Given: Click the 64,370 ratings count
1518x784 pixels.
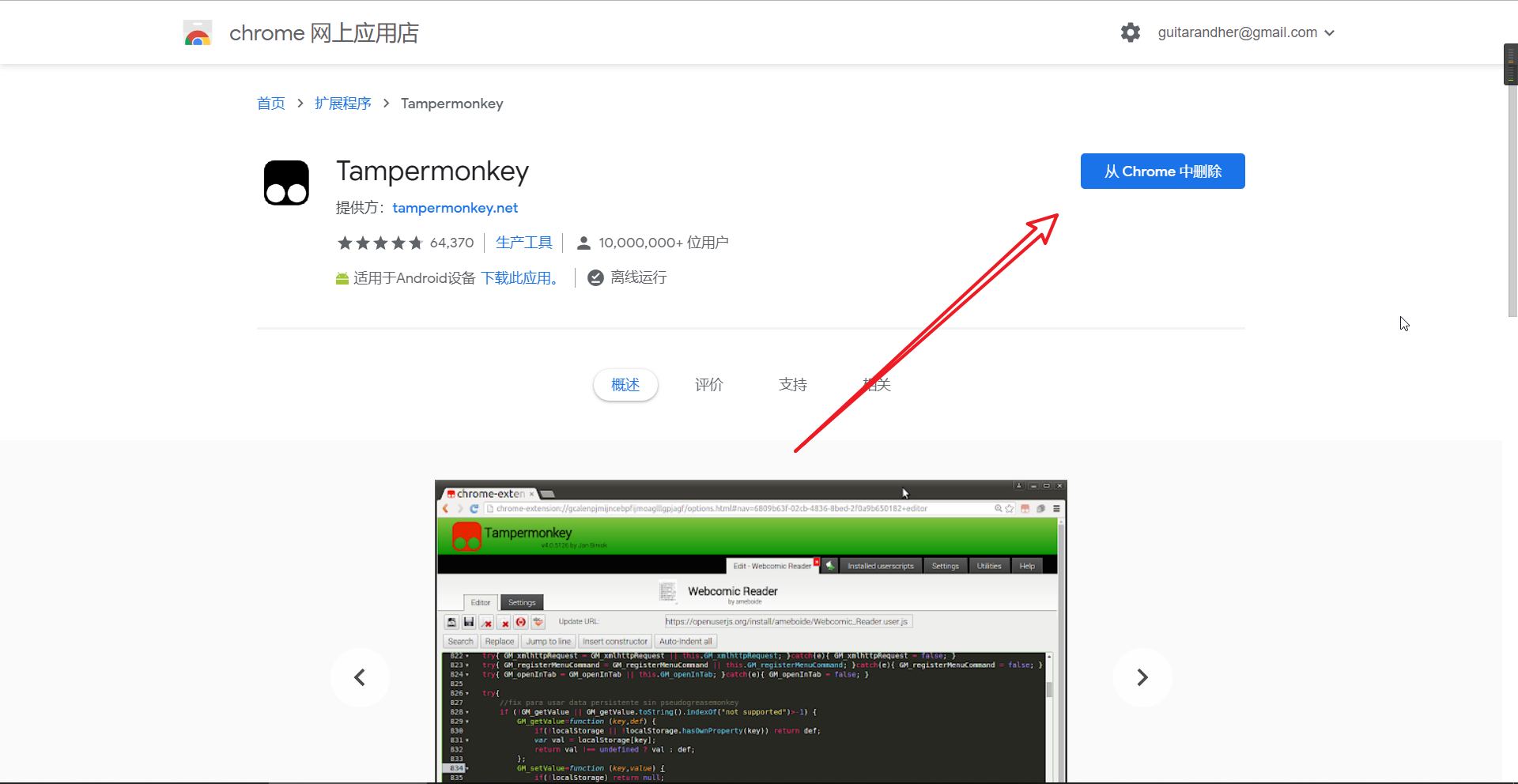Looking at the screenshot, I should (451, 243).
